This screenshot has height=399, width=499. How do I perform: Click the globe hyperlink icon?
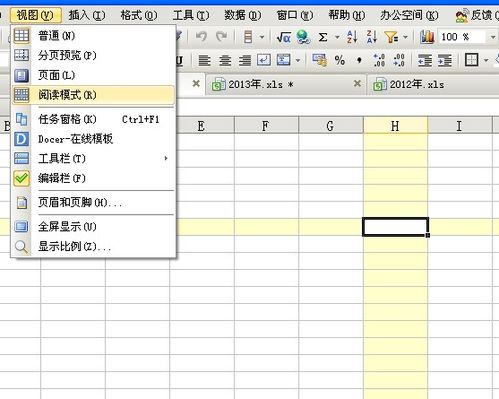coord(303,37)
